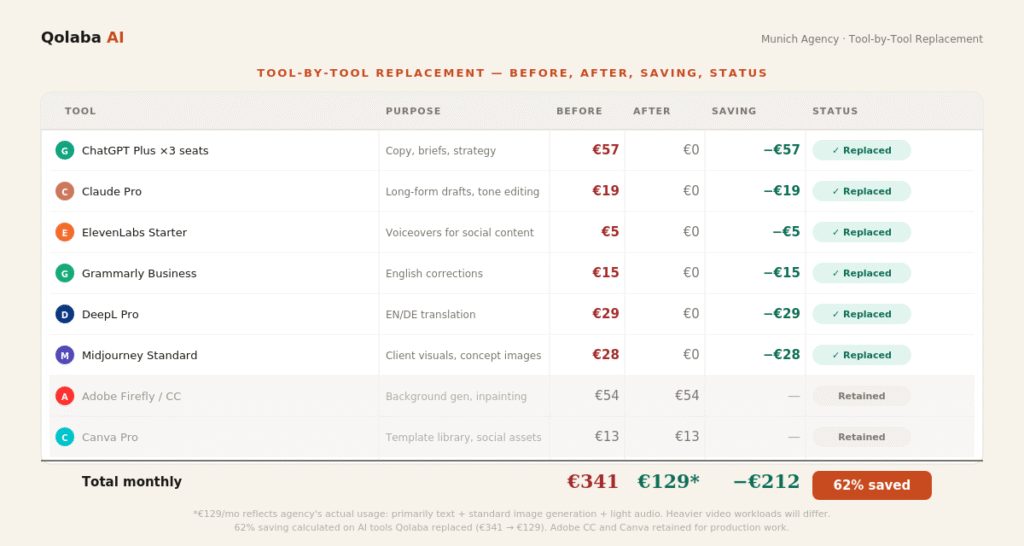The width and height of the screenshot is (1024, 546).
Task: Click the Retained badge for Canva Pro
Action: pos(861,437)
